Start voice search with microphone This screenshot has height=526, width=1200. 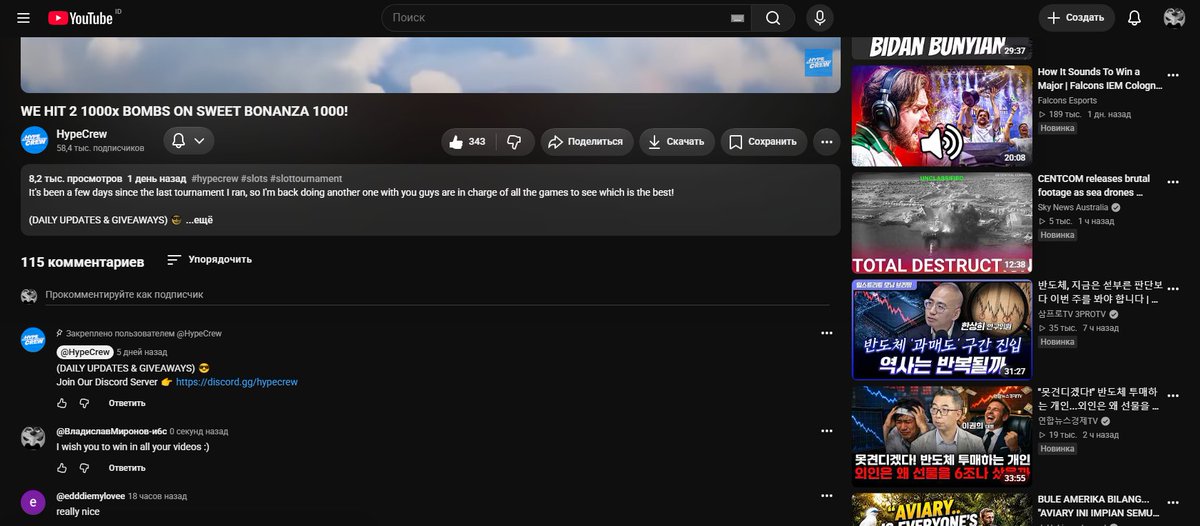coord(820,18)
